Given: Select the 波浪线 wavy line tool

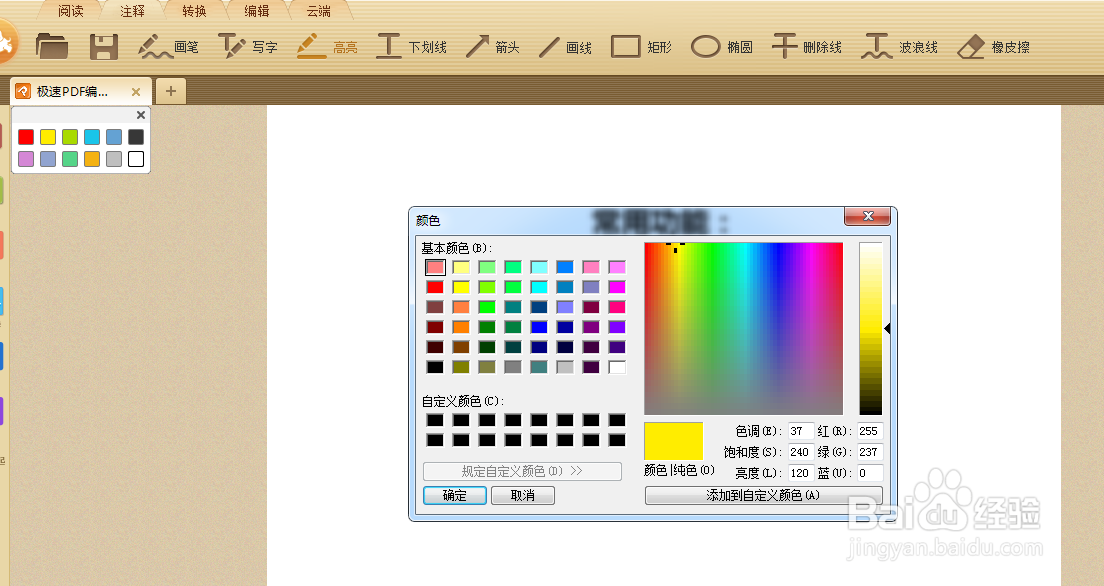Looking at the screenshot, I should (899, 47).
